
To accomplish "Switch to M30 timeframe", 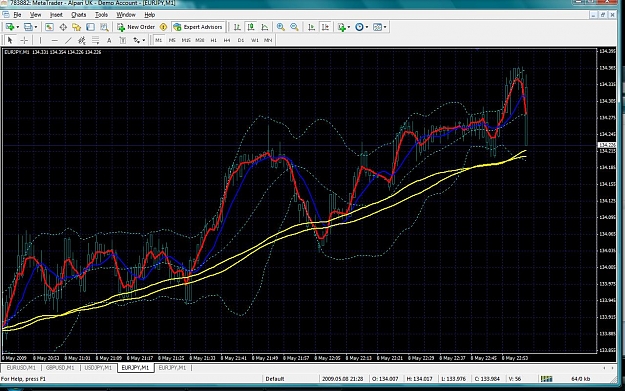I will [x=200, y=40].
